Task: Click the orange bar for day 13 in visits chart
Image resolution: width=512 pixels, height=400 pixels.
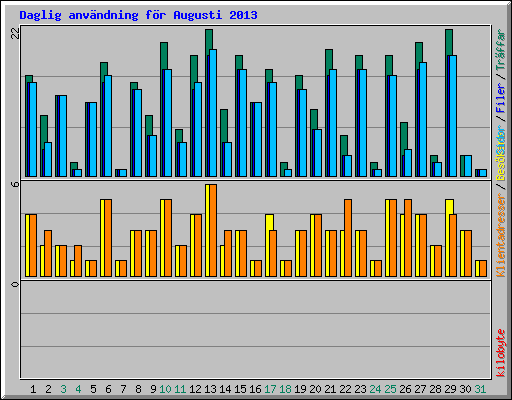Action: [213, 230]
